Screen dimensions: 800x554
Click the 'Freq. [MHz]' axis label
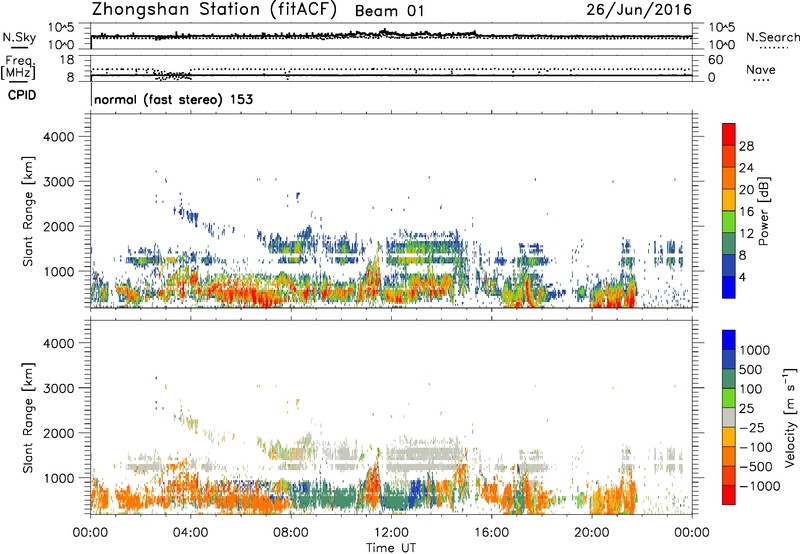(18, 68)
